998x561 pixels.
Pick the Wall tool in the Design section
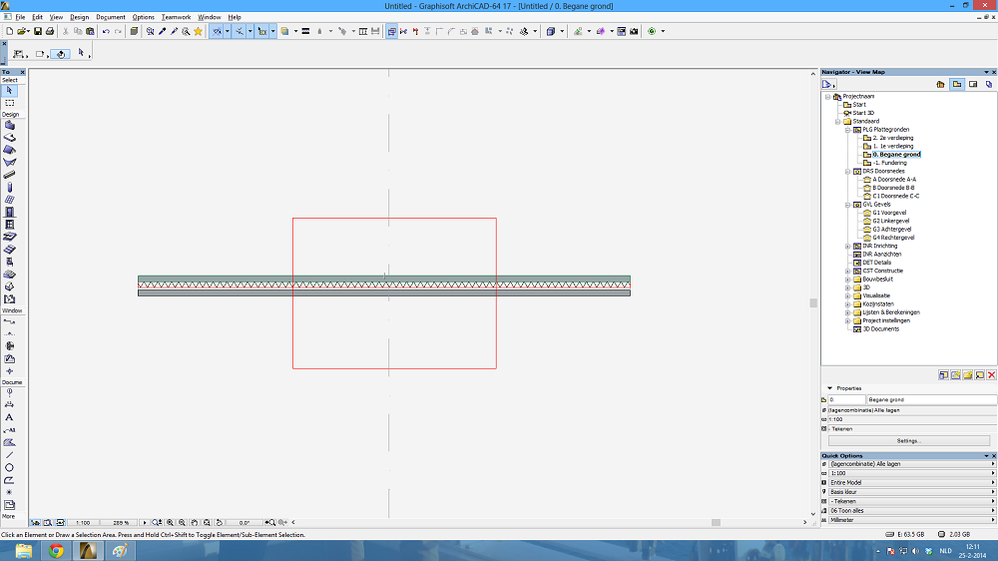coord(10,125)
